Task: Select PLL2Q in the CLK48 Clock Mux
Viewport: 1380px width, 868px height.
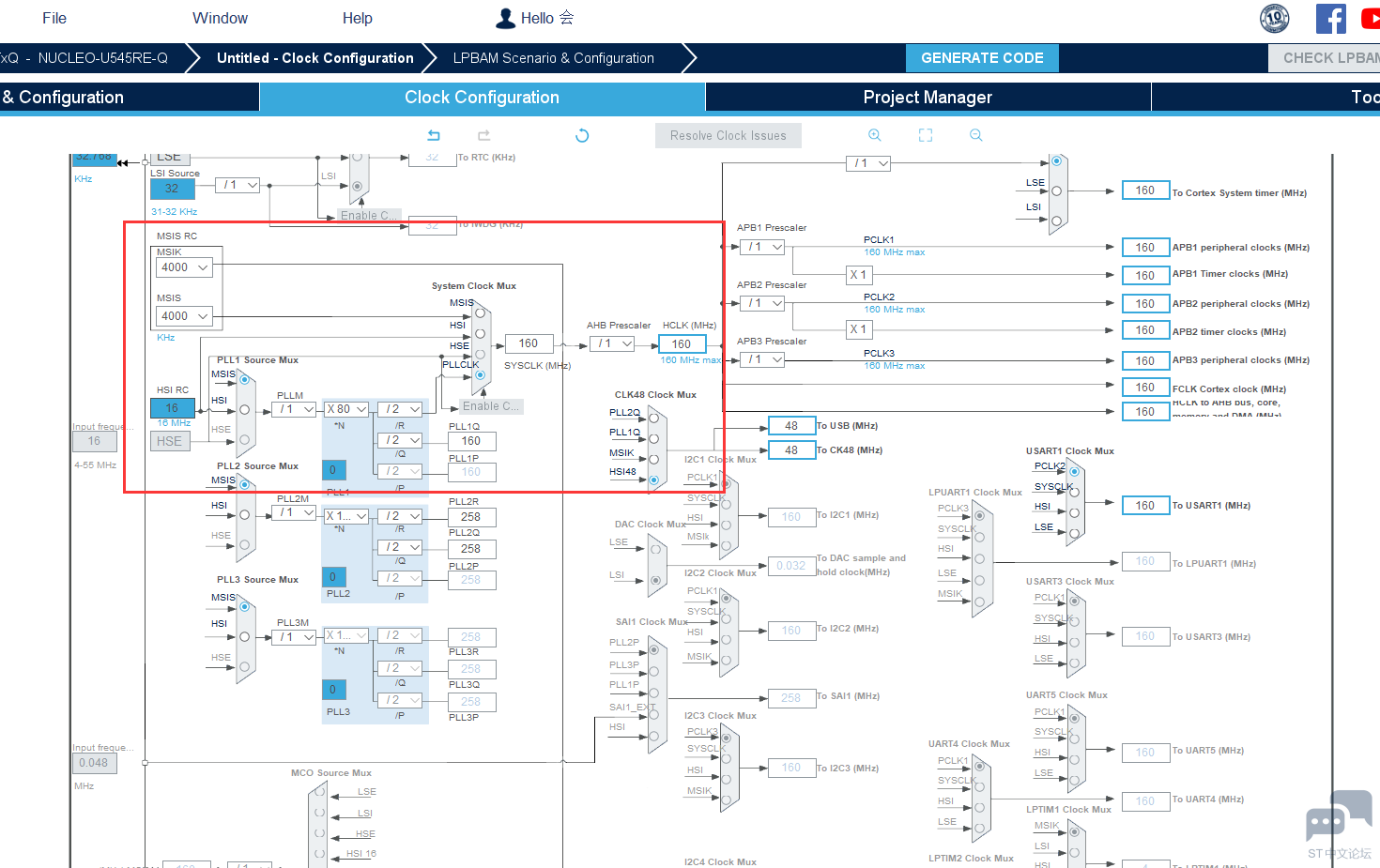Action: click(654, 418)
